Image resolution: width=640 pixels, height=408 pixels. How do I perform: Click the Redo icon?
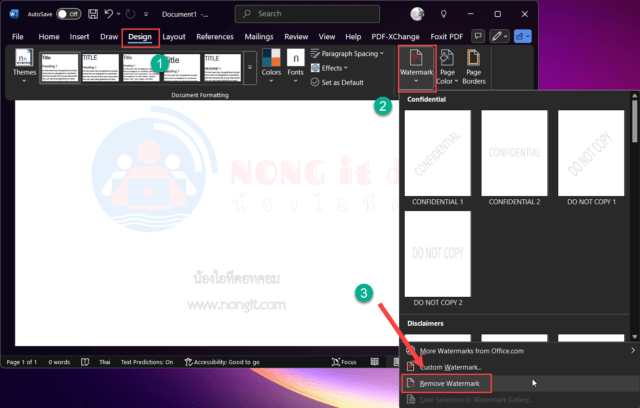pos(130,14)
